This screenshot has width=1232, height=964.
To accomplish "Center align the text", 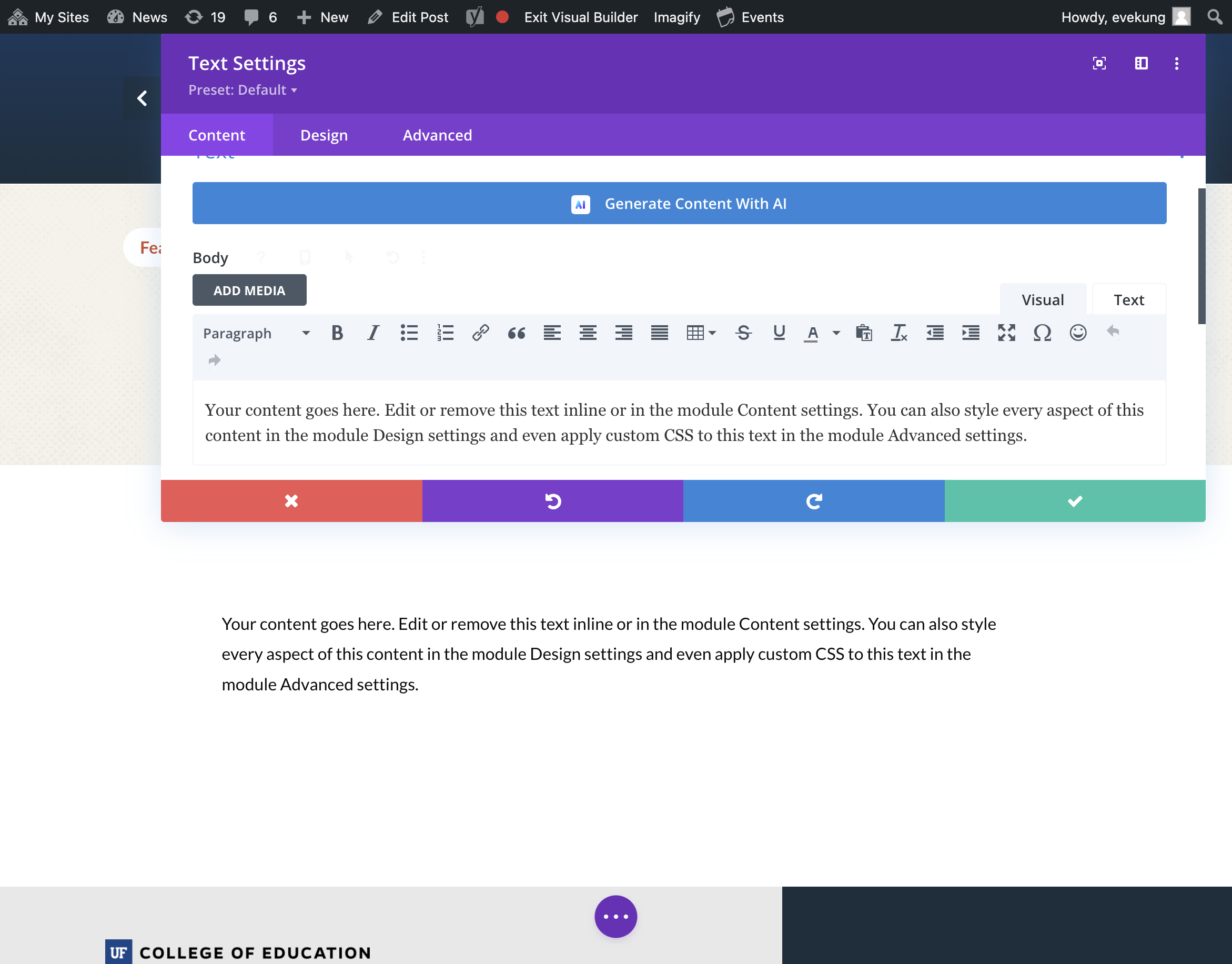I will (x=588, y=333).
